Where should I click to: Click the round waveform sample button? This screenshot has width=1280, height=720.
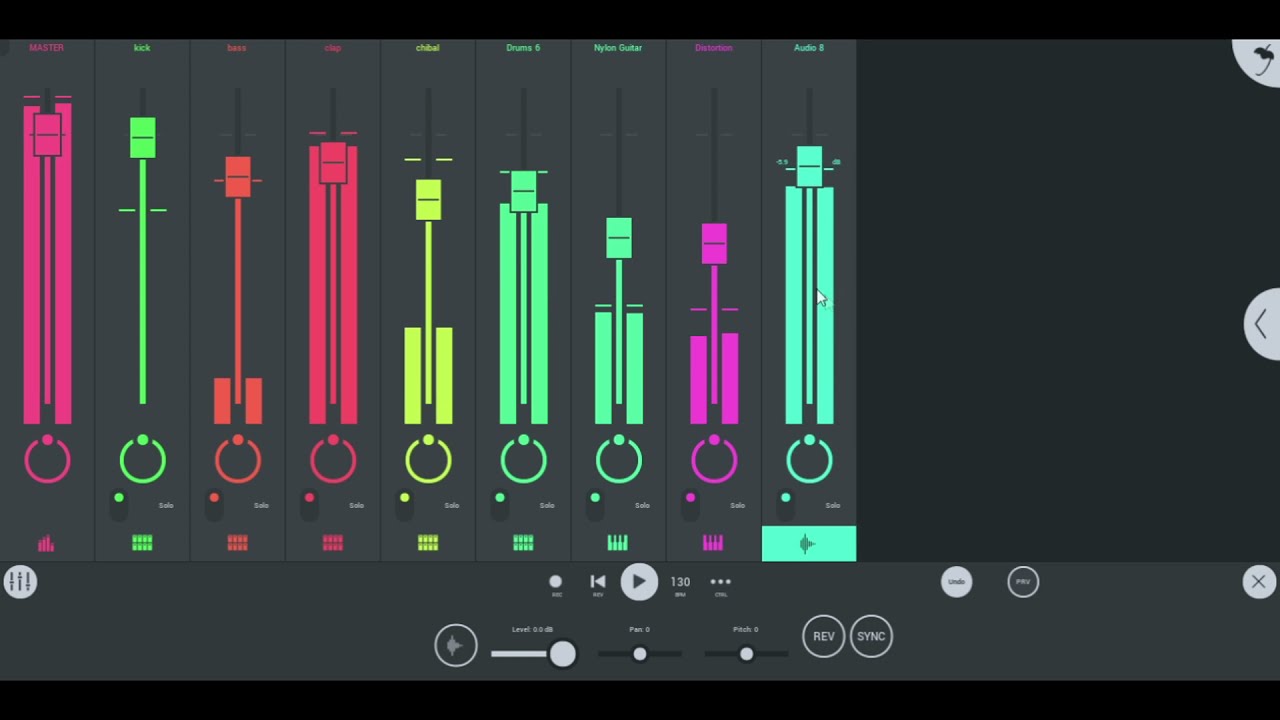pyautogui.click(x=456, y=645)
